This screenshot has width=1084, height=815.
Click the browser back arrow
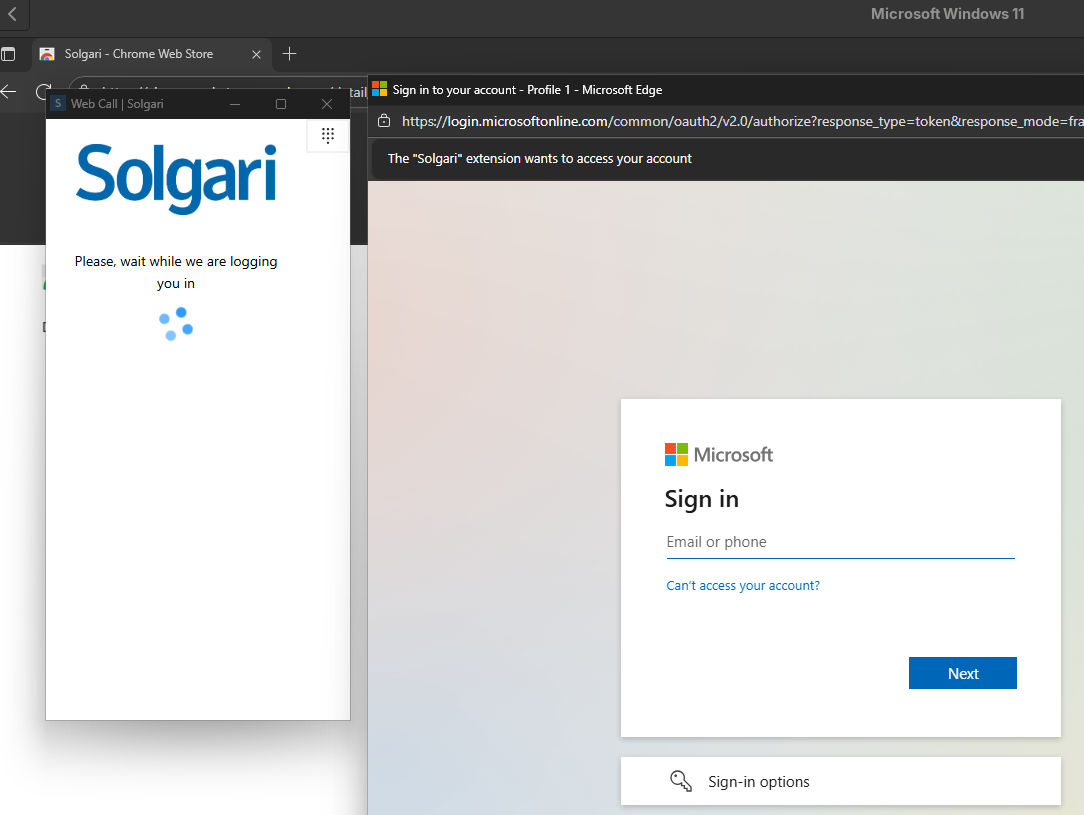(x=9, y=91)
